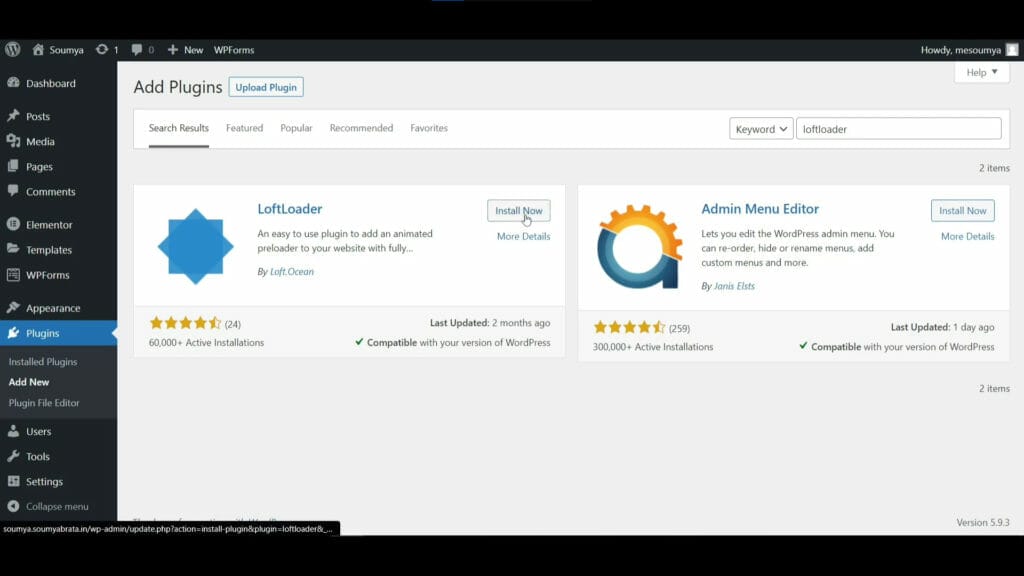Click Last Updated: 1 day ago text
Image resolution: width=1024 pixels, height=576 pixels.
pyautogui.click(x=942, y=327)
